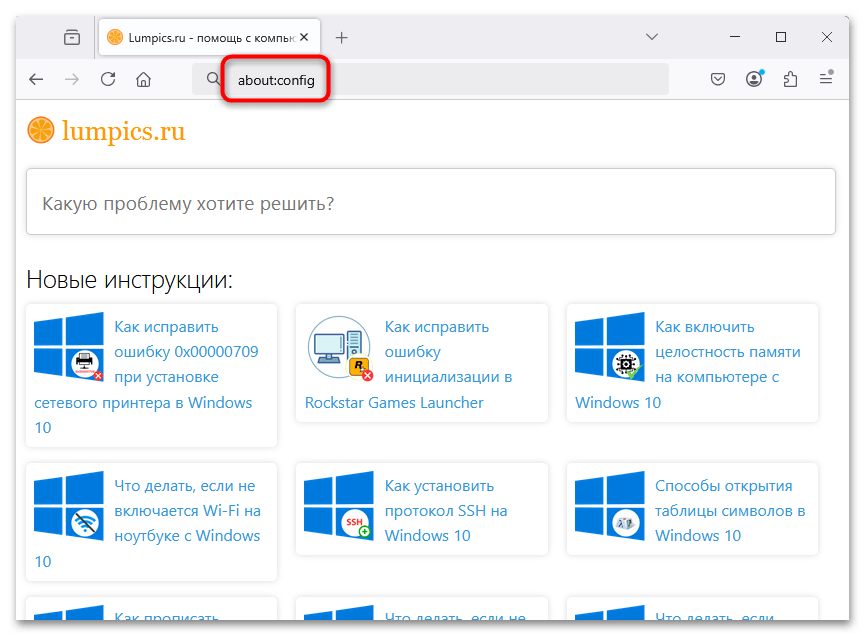
Task: Click the 'Новые инструкции:' heading
Action: coord(130,280)
